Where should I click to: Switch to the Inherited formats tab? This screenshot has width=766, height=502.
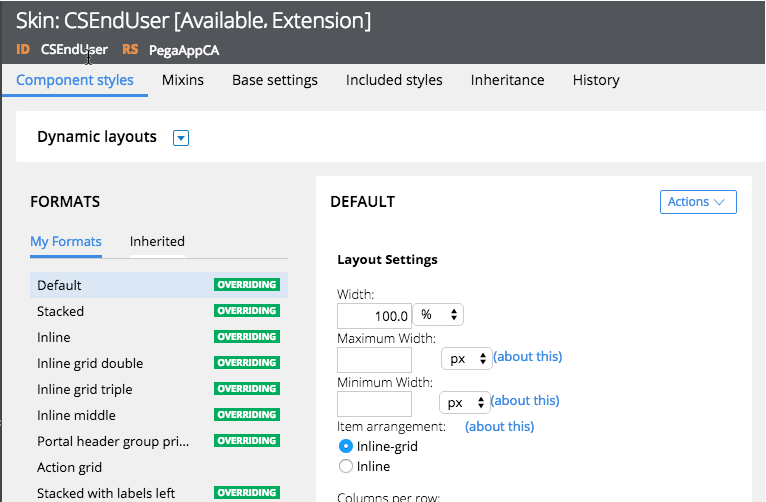click(157, 242)
